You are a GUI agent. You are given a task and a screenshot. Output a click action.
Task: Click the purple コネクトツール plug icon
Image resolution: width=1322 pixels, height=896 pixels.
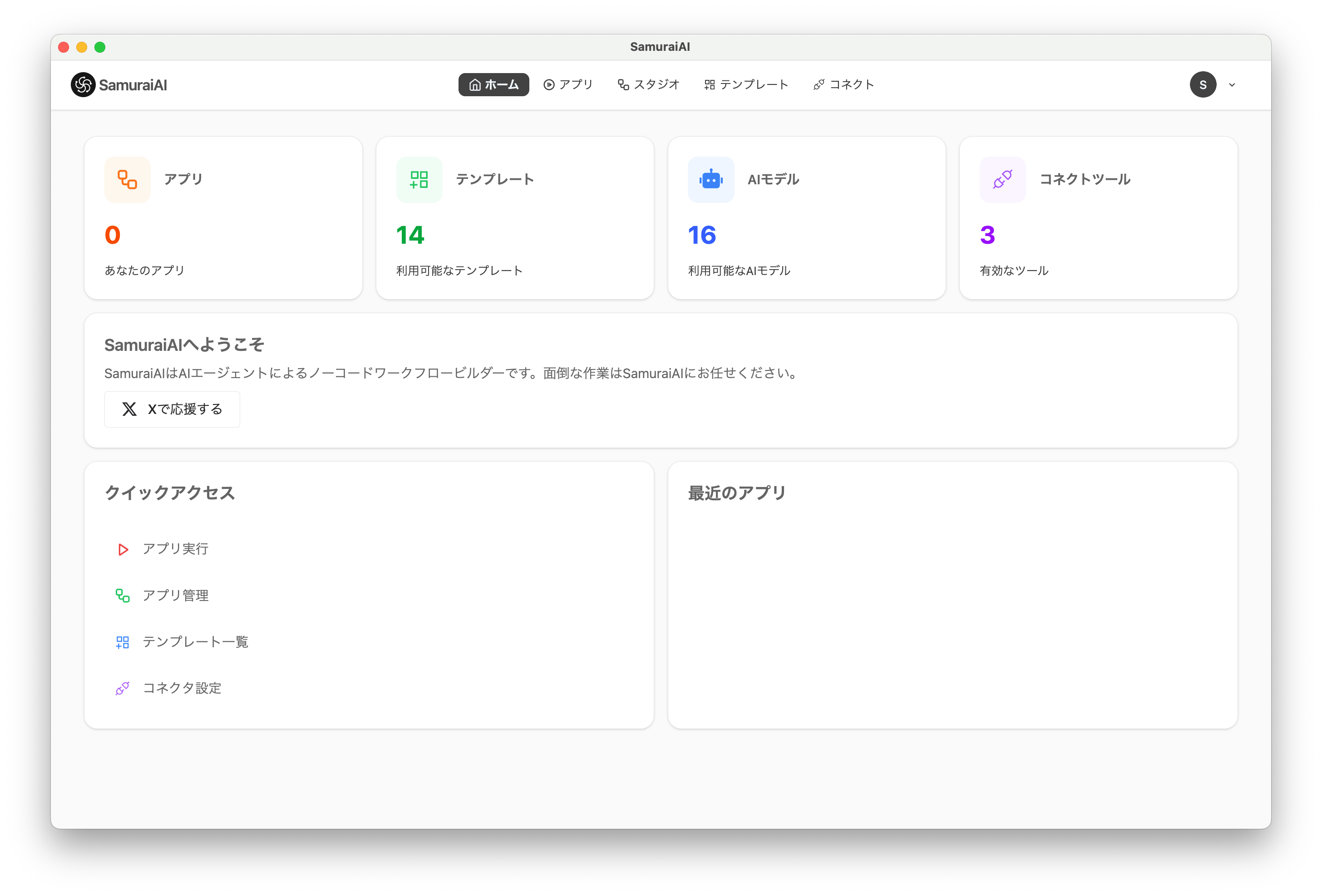click(x=1002, y=180)
